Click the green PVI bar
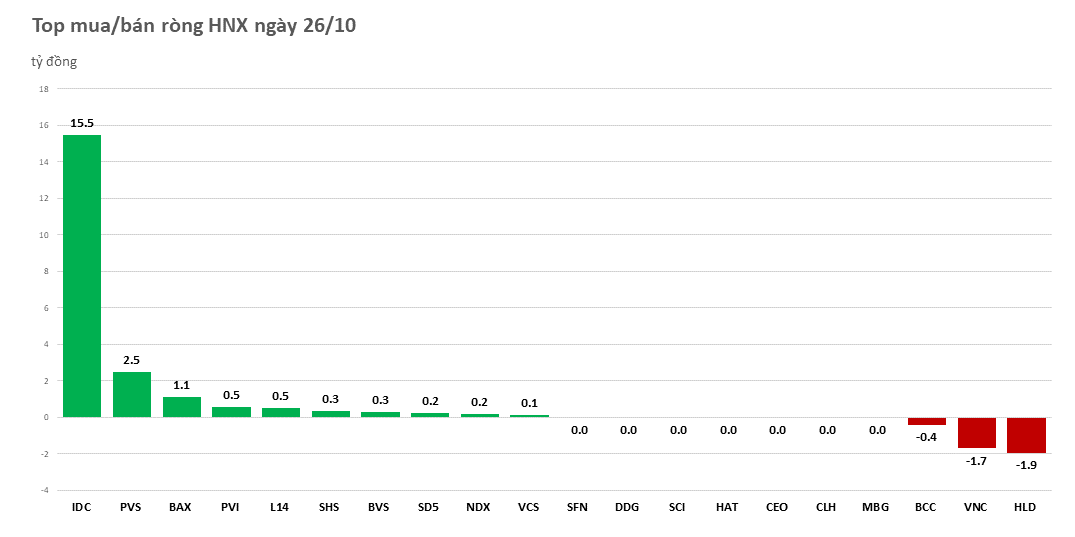1075x537 pixels. pos(231,412)
